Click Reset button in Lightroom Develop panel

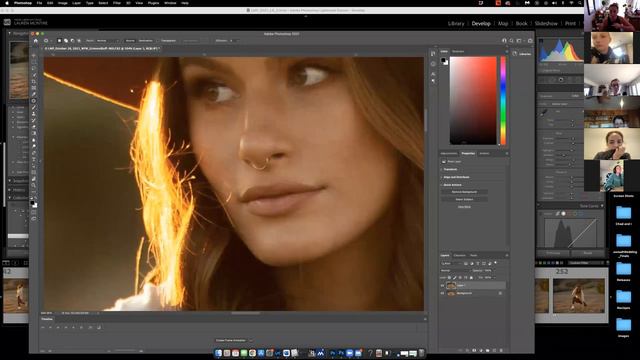pyautogui.click(x=588, y=253)
